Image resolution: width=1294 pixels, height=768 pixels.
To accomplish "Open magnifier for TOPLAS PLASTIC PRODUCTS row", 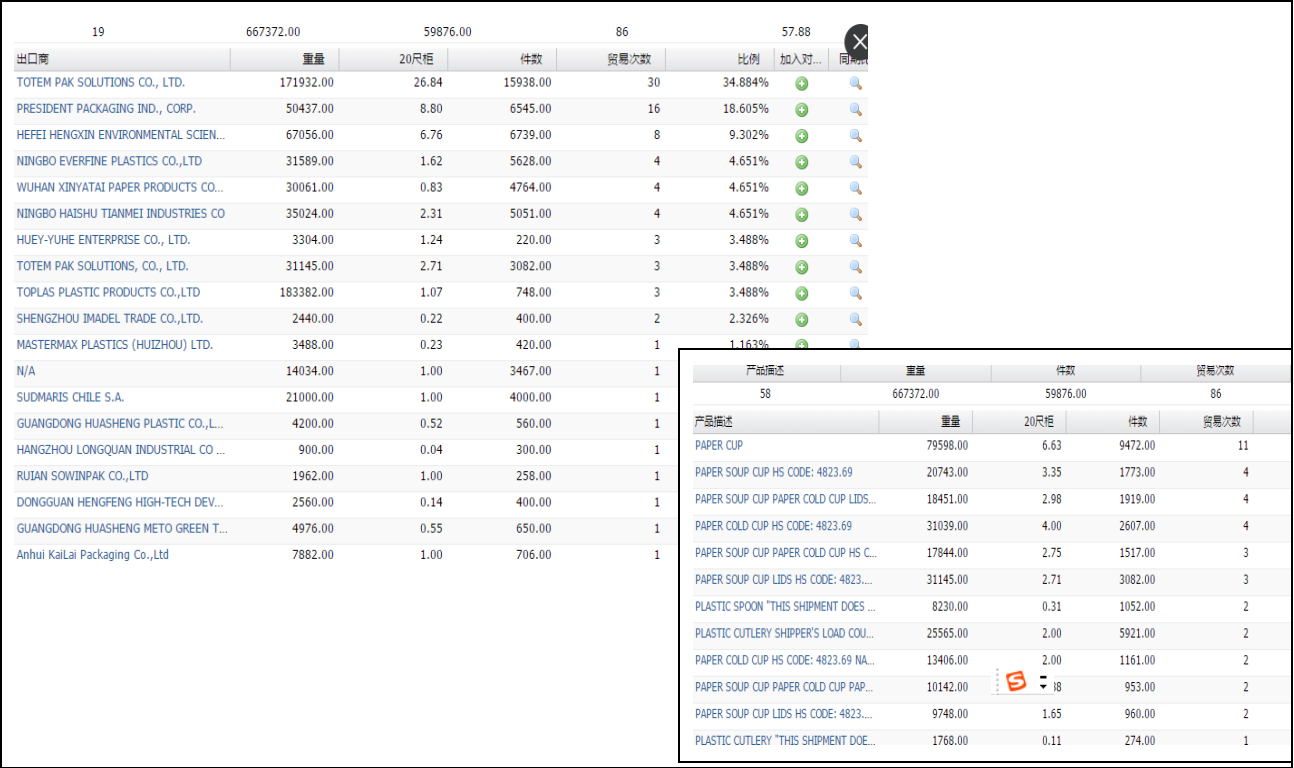I will pos(855,293).
